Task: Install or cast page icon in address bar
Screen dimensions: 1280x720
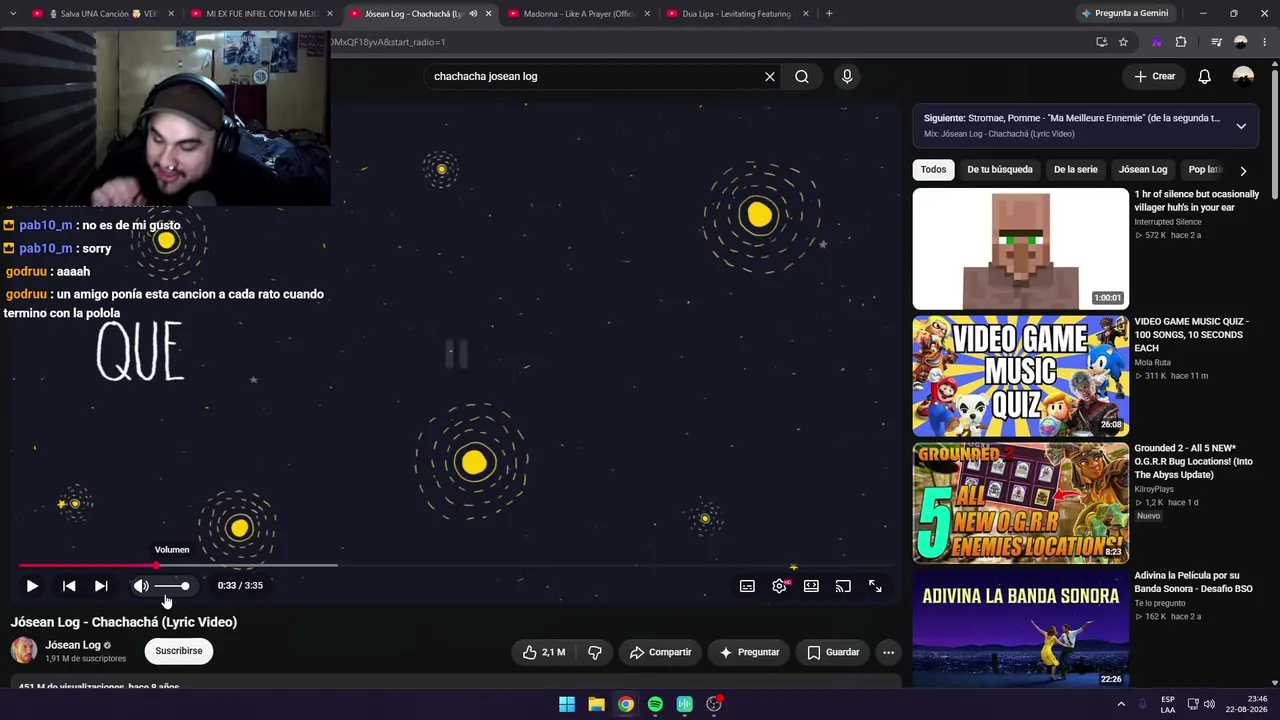Action: pos(1101,42)
